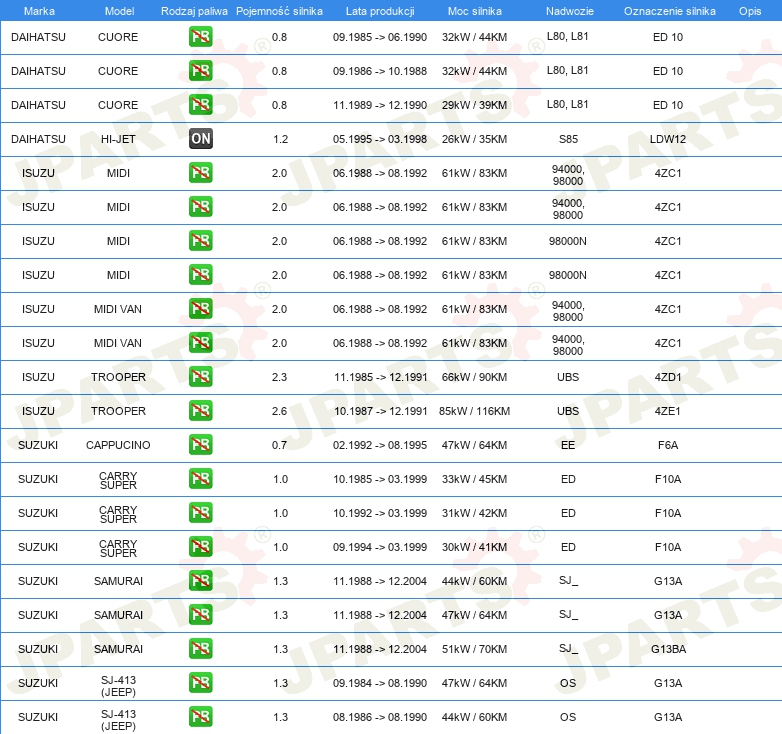Click the Marka column header

click(x=39, y=11)
